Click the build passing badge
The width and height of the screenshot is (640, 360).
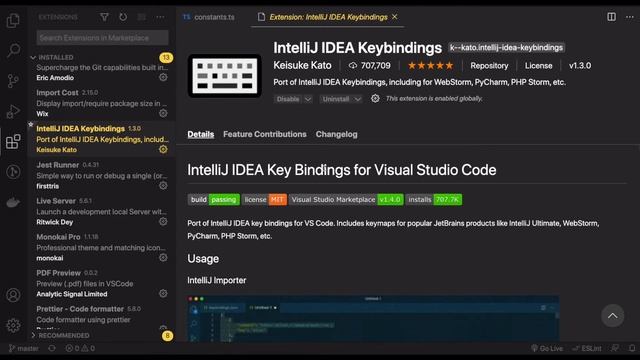[x=213, y=200]
